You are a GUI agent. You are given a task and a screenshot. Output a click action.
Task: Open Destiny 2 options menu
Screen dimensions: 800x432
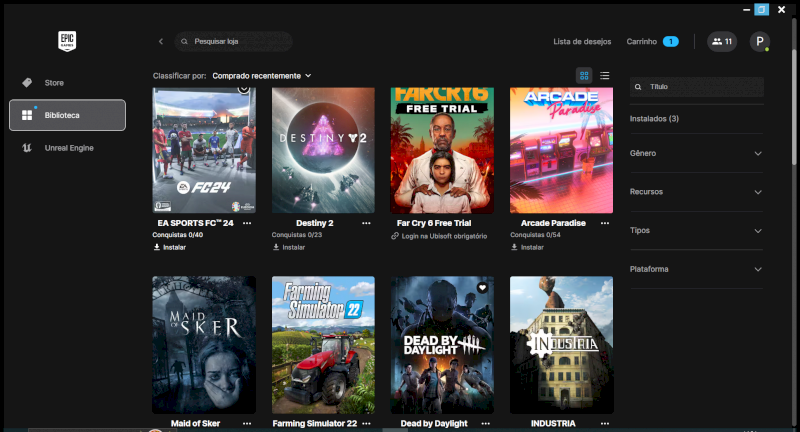coord(366,223)
